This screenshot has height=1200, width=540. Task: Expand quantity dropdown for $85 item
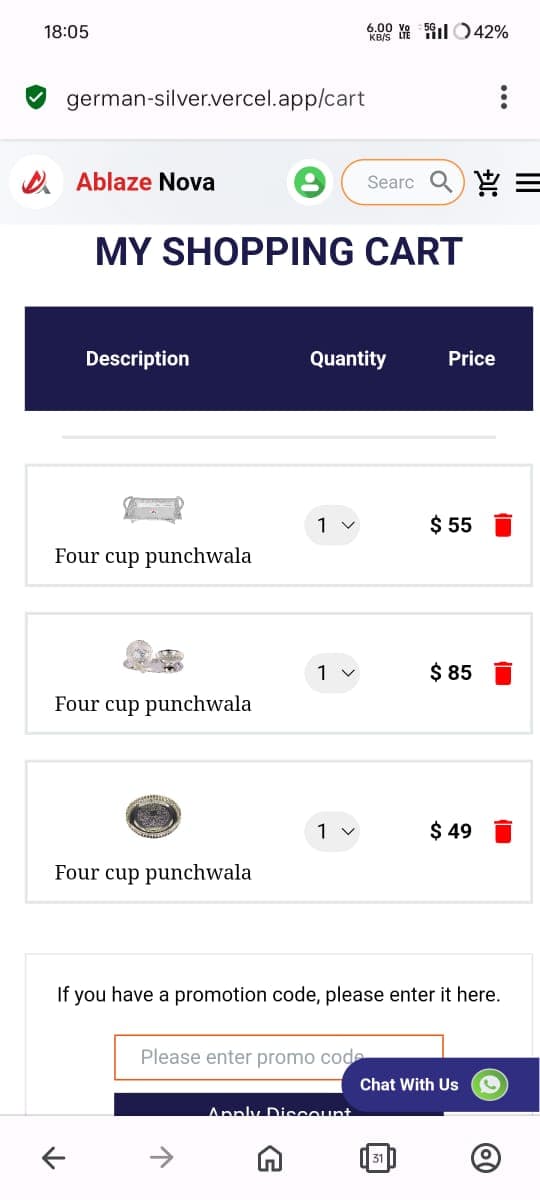[332, 673]
